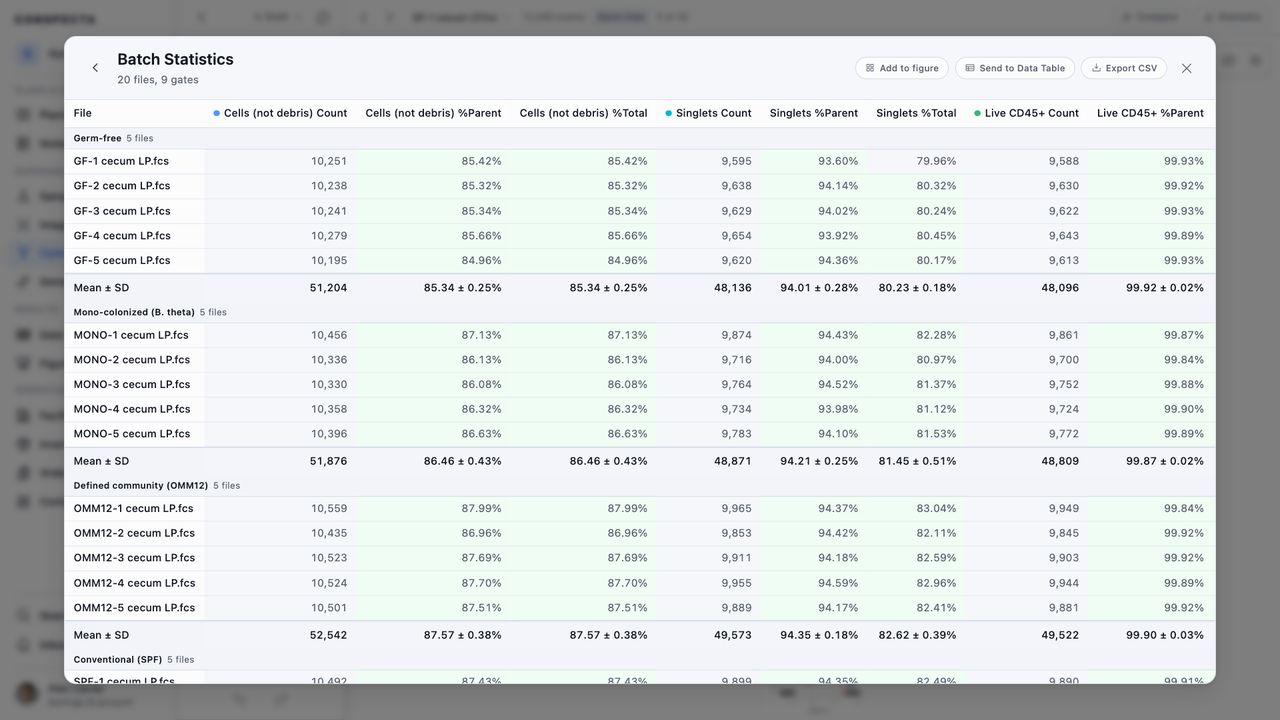Select the Germ-free group header row
The height and width of the screenshot is (720, 1280).
coord(640,138)
